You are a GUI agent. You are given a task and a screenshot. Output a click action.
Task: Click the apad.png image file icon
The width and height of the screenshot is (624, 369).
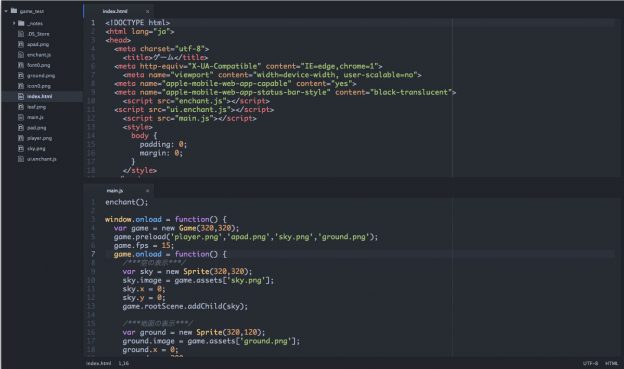point(21,44)
